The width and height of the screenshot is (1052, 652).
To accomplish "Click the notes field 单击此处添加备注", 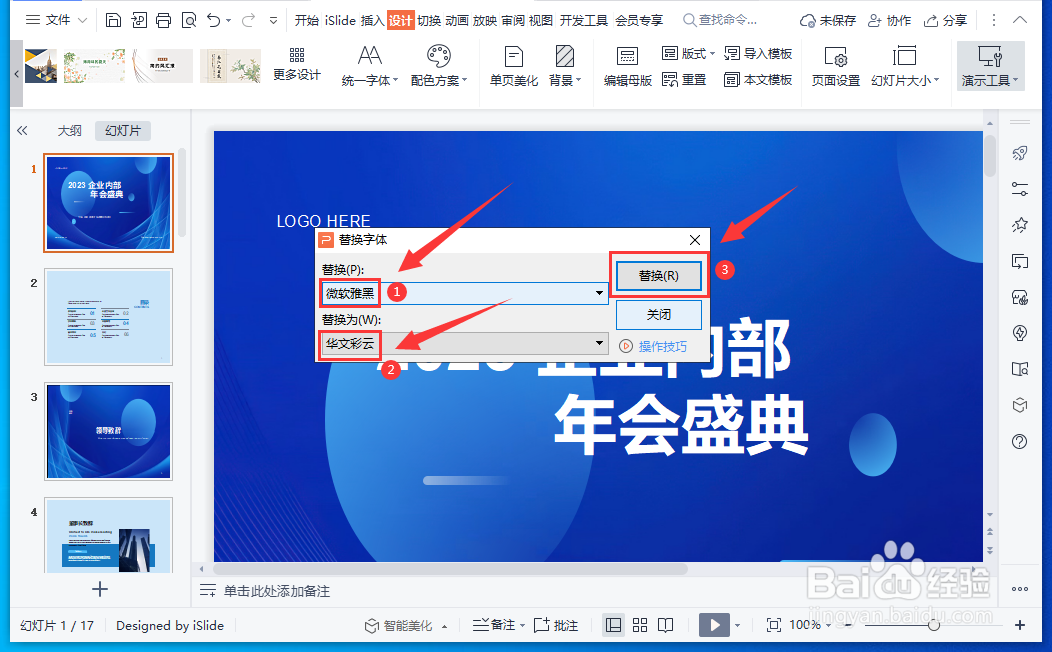I will [x=276, y=591].
